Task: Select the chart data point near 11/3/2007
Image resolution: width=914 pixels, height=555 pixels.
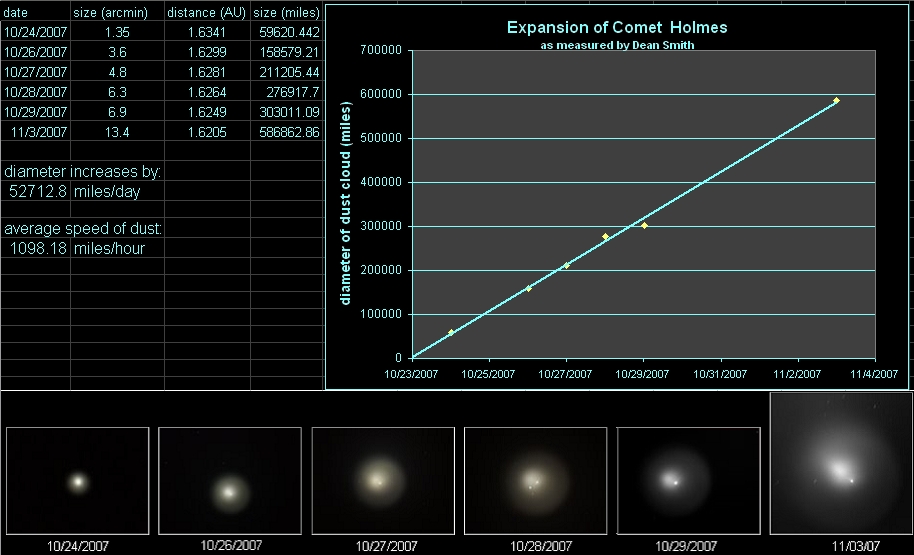Action: [836, 101]
